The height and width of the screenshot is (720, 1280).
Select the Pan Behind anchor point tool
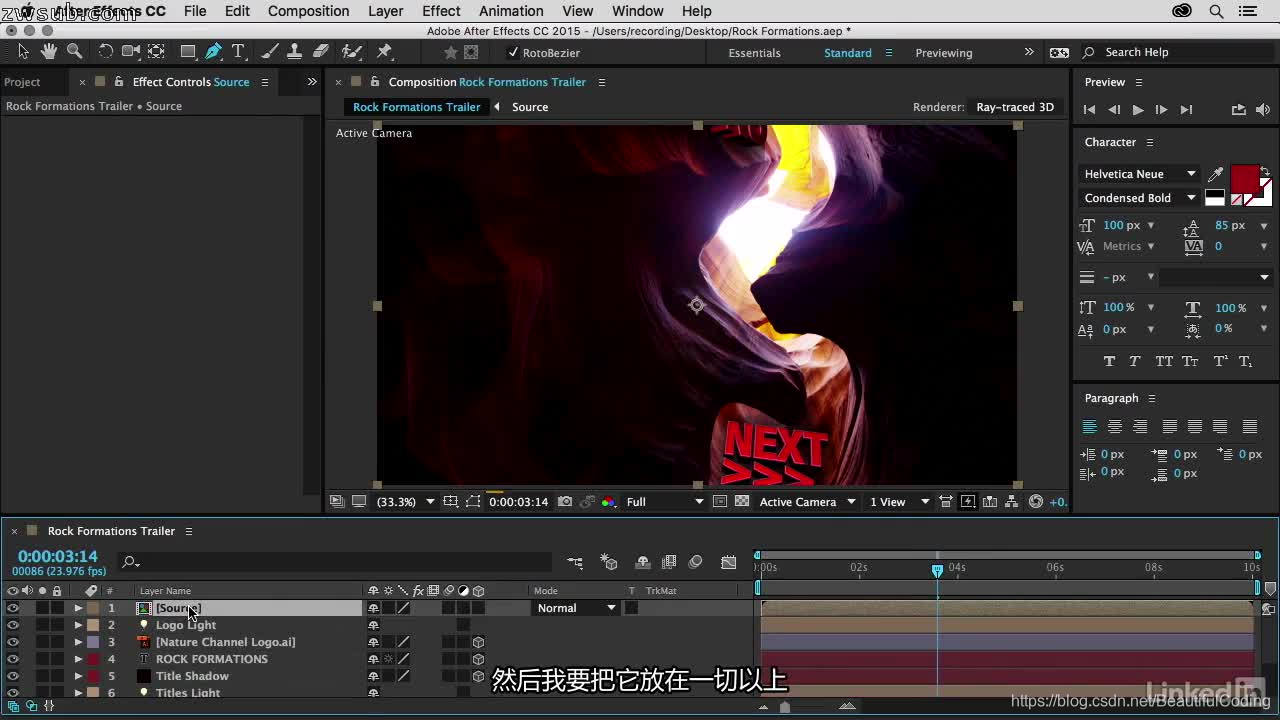(x=157, y=51)
